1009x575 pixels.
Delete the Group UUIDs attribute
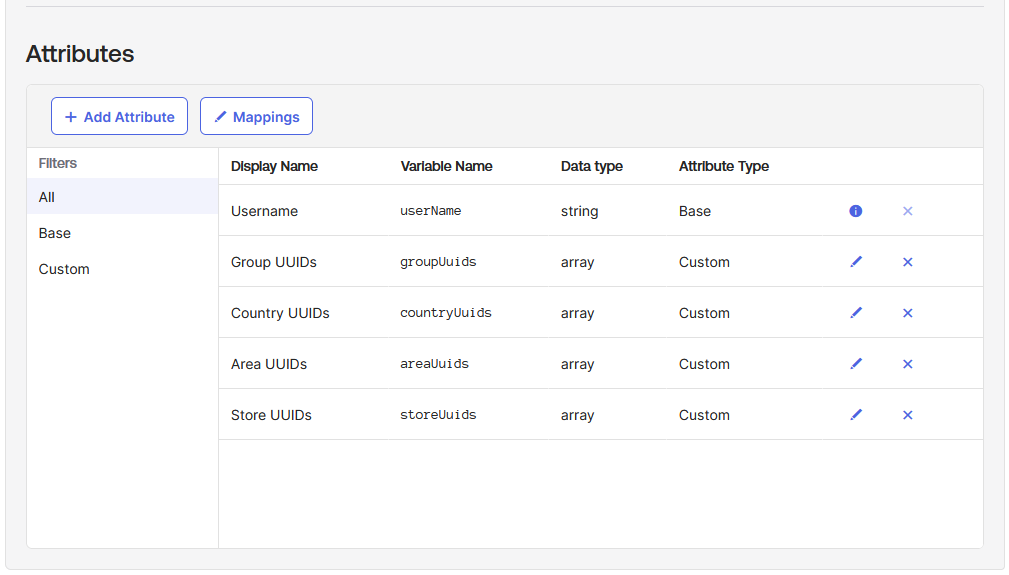point(907,262)
